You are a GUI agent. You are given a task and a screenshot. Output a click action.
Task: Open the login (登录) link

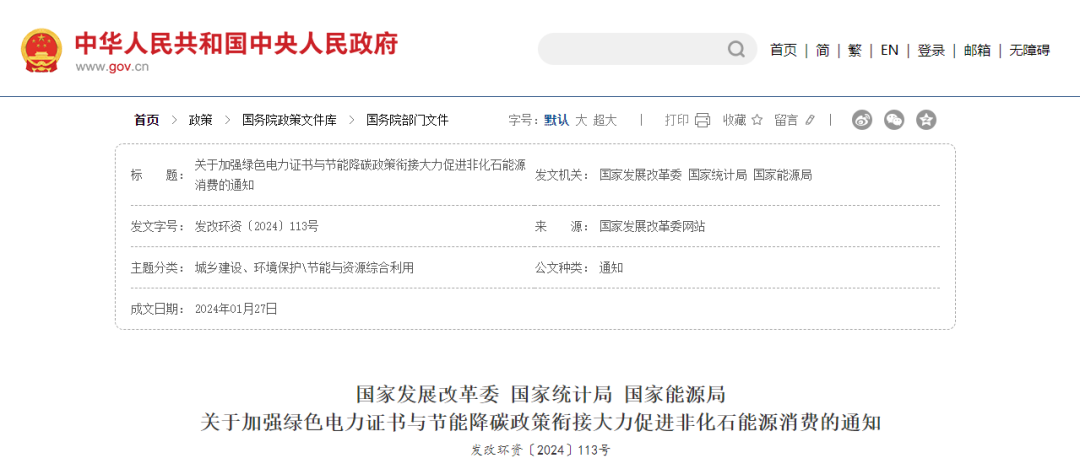click(931, 50)
